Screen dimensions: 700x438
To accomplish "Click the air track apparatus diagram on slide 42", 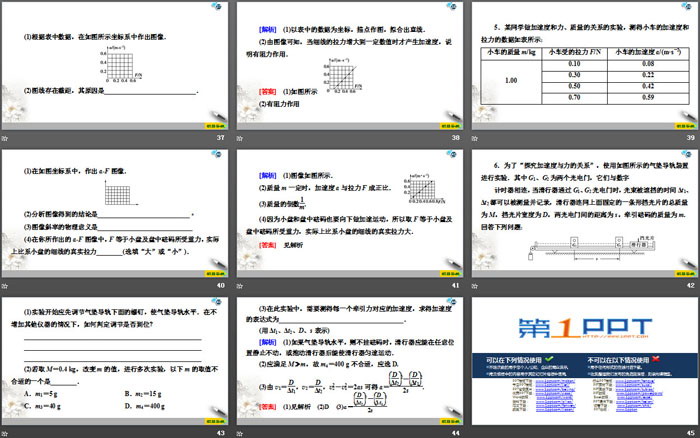I will point(592,248).
